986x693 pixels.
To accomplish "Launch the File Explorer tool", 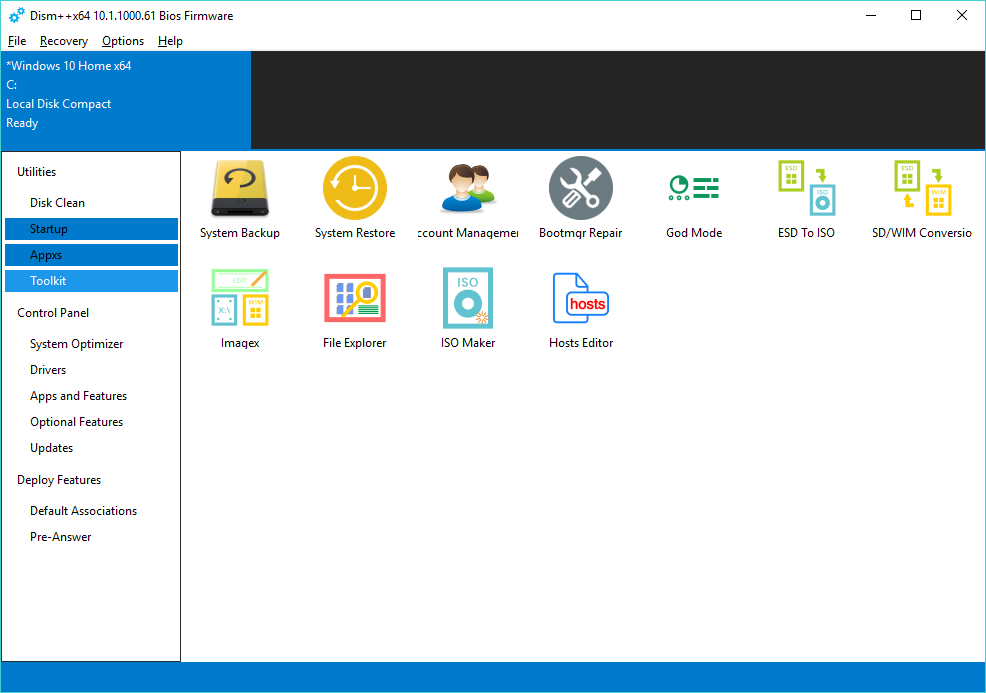I will pos(355,309).
